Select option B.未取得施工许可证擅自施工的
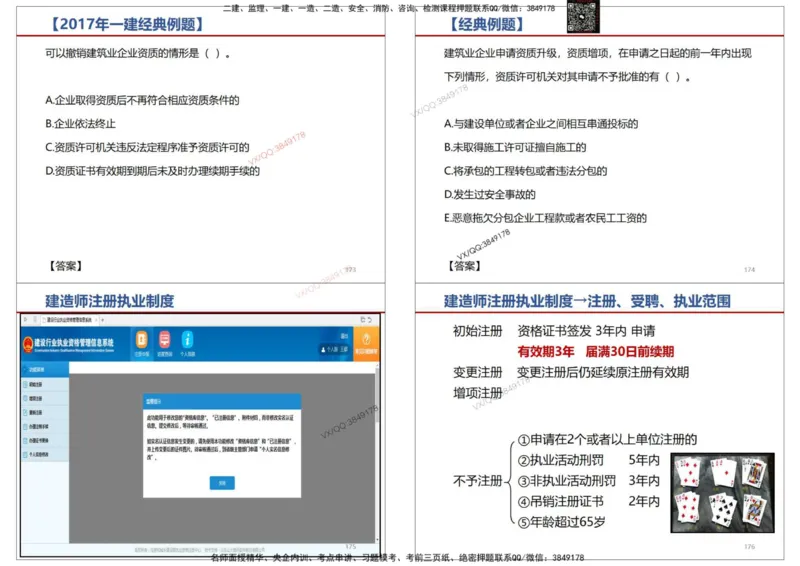The width and height of the screenshot is (800, 566). (515, 147)
